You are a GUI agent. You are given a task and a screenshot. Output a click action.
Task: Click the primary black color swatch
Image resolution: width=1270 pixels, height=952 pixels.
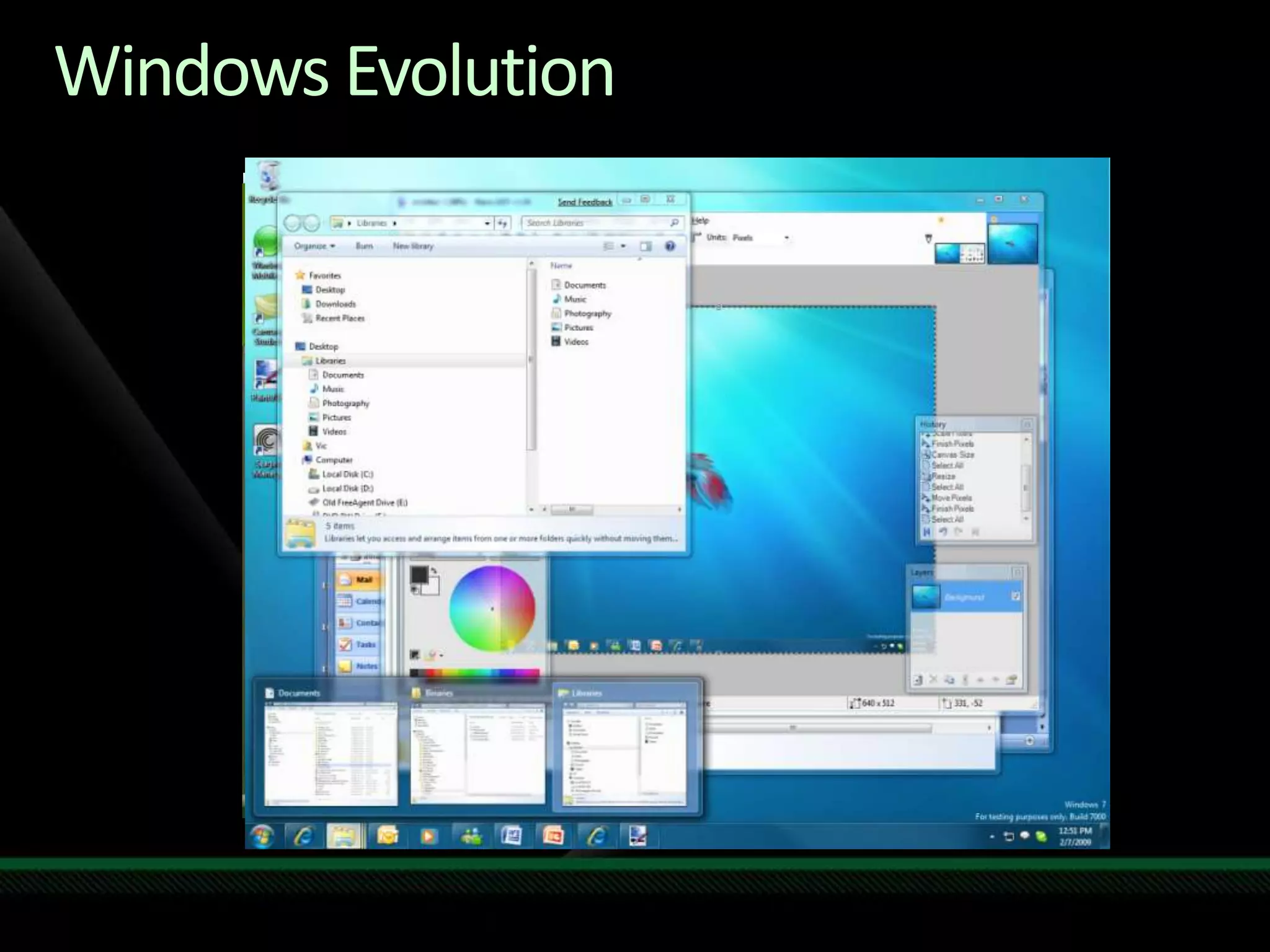point(419,575)
